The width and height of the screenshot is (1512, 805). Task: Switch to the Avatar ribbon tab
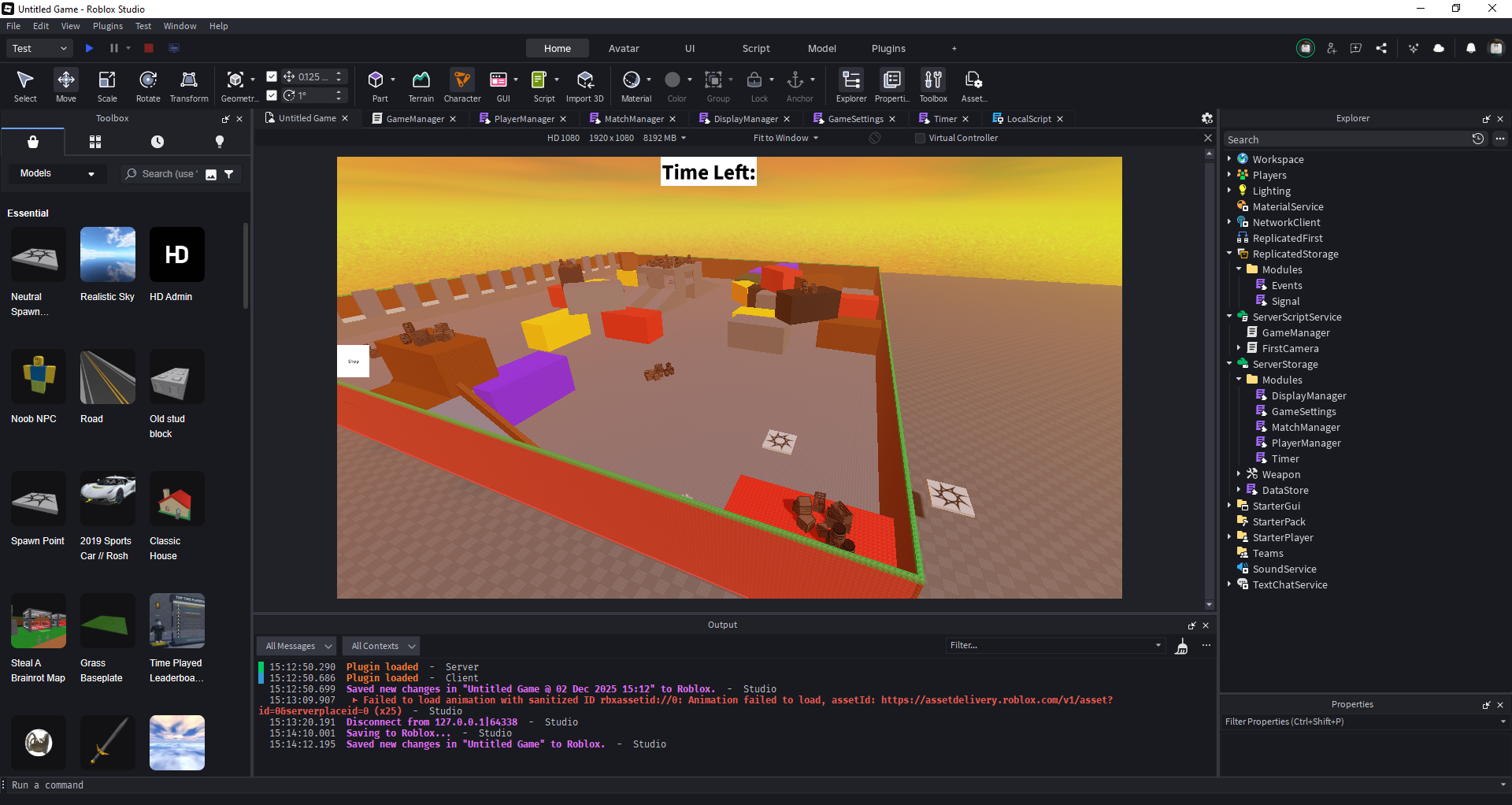[624, 48]
